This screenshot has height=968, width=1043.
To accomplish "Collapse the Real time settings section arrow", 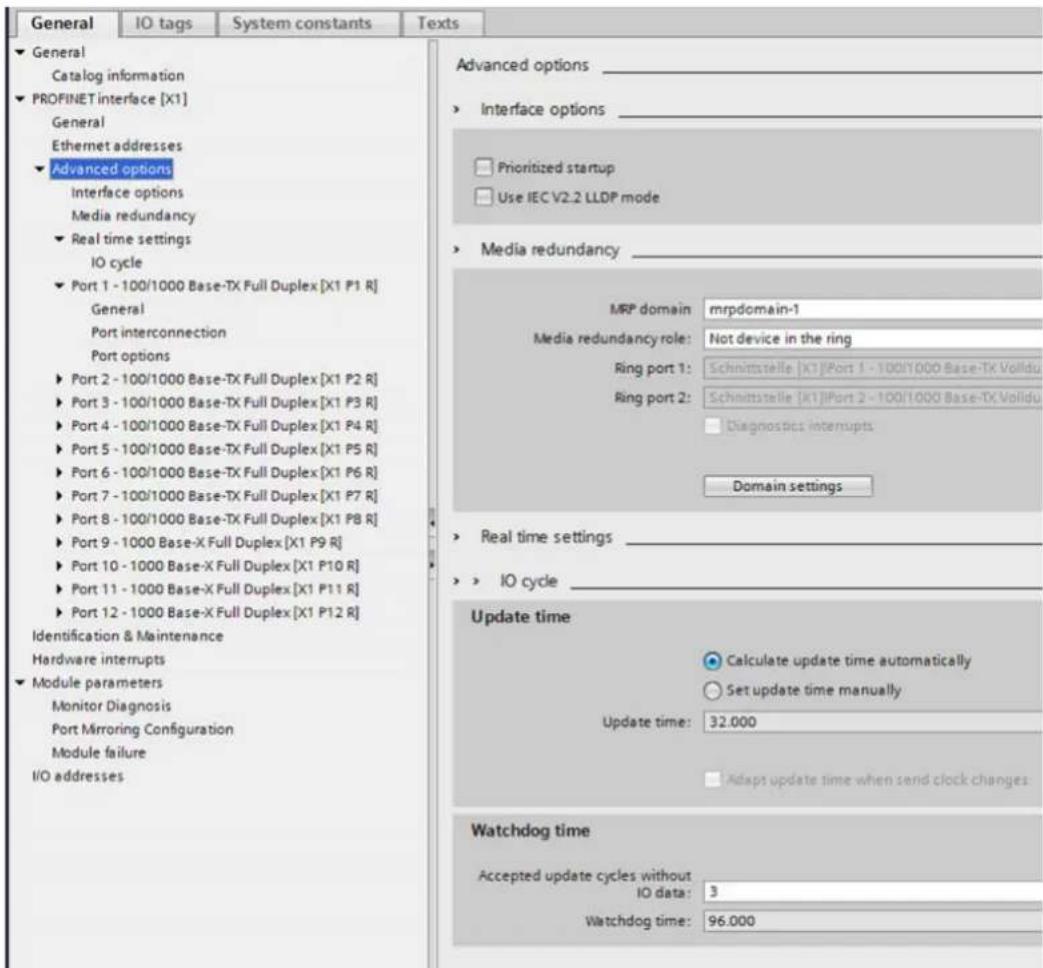I will point(457,537).
